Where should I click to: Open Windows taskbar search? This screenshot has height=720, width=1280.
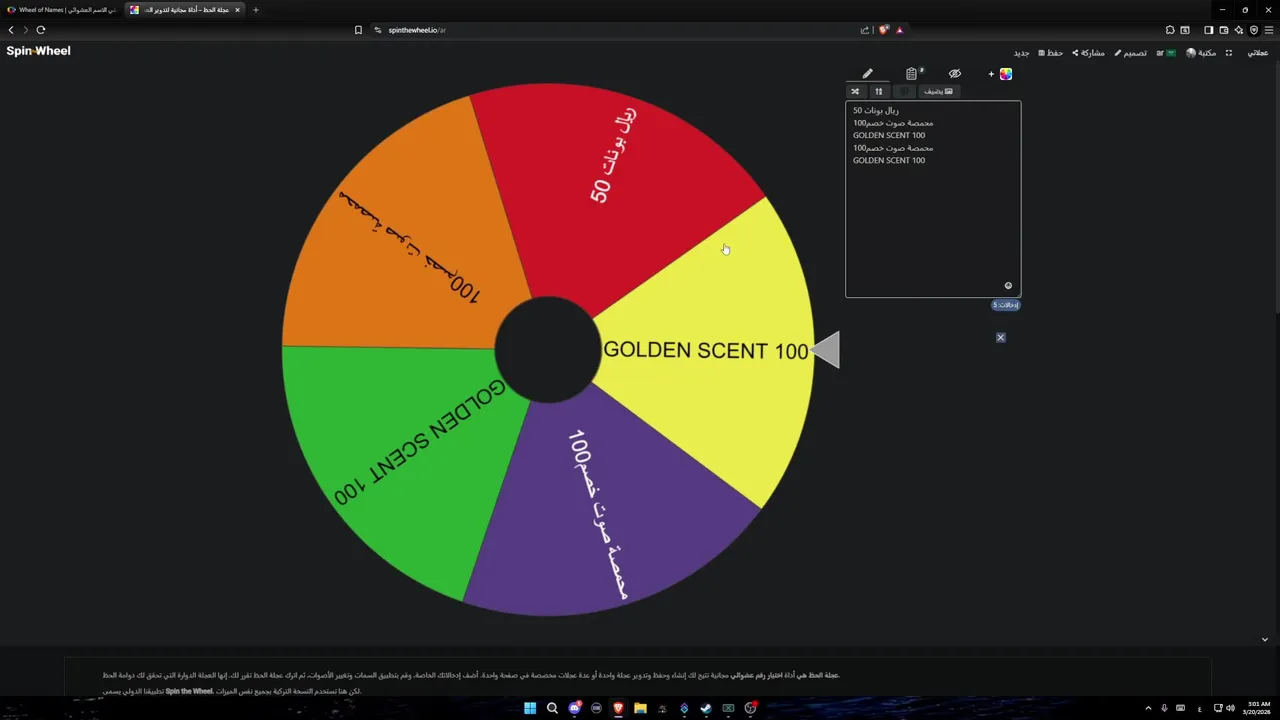tap(552, 709)
